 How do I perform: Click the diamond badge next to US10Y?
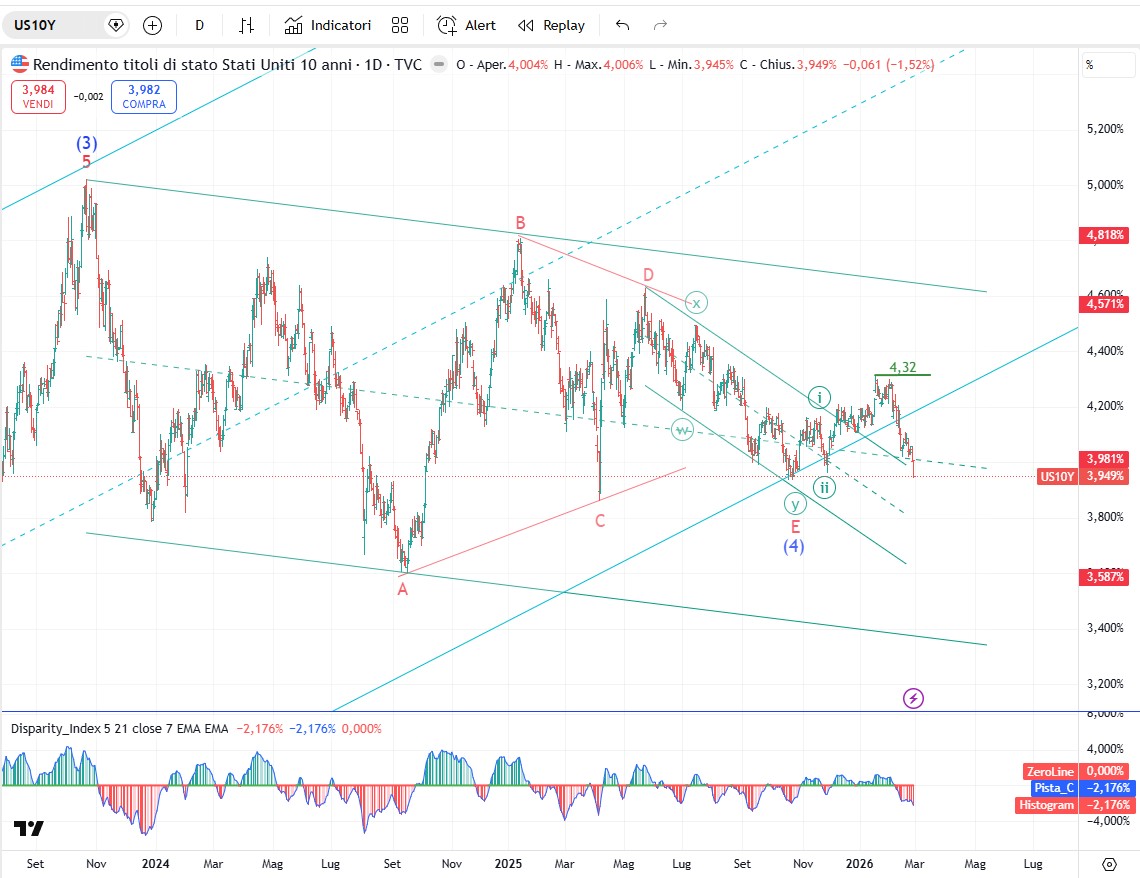116,25
